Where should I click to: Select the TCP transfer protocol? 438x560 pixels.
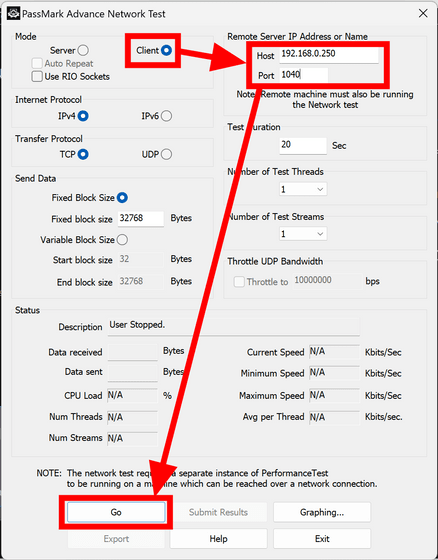[83, 154]
